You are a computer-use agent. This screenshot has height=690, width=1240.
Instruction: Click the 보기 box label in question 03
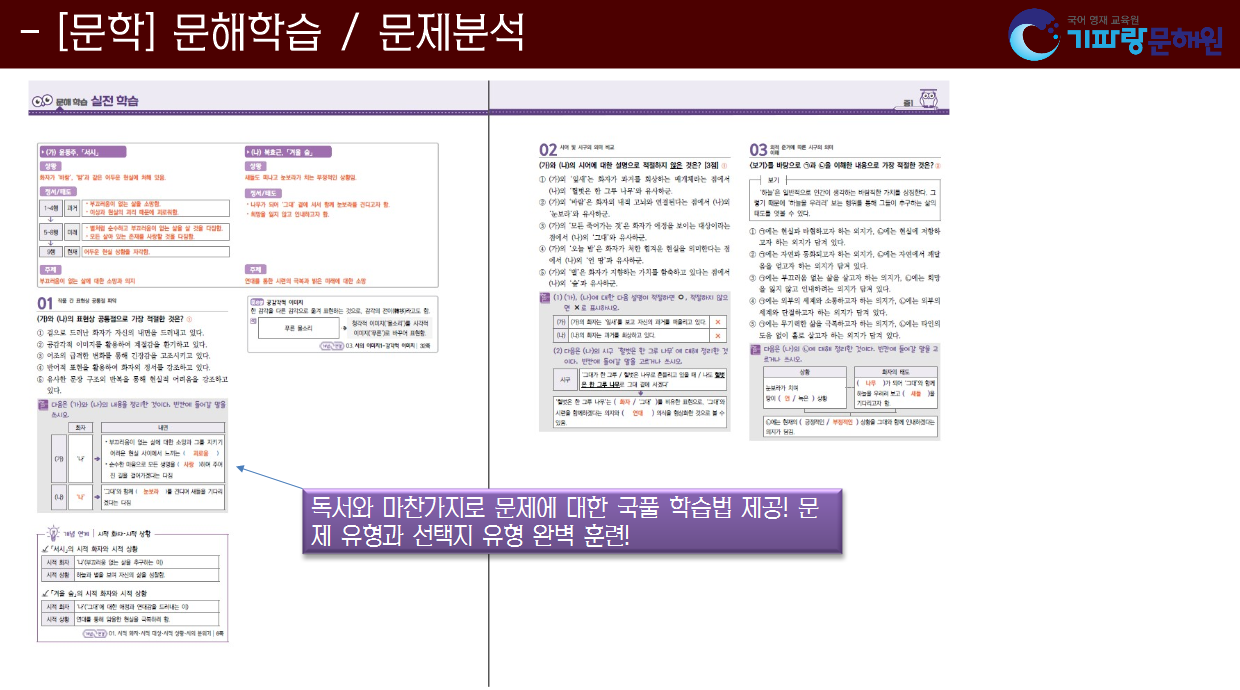(x=772, y=178)
